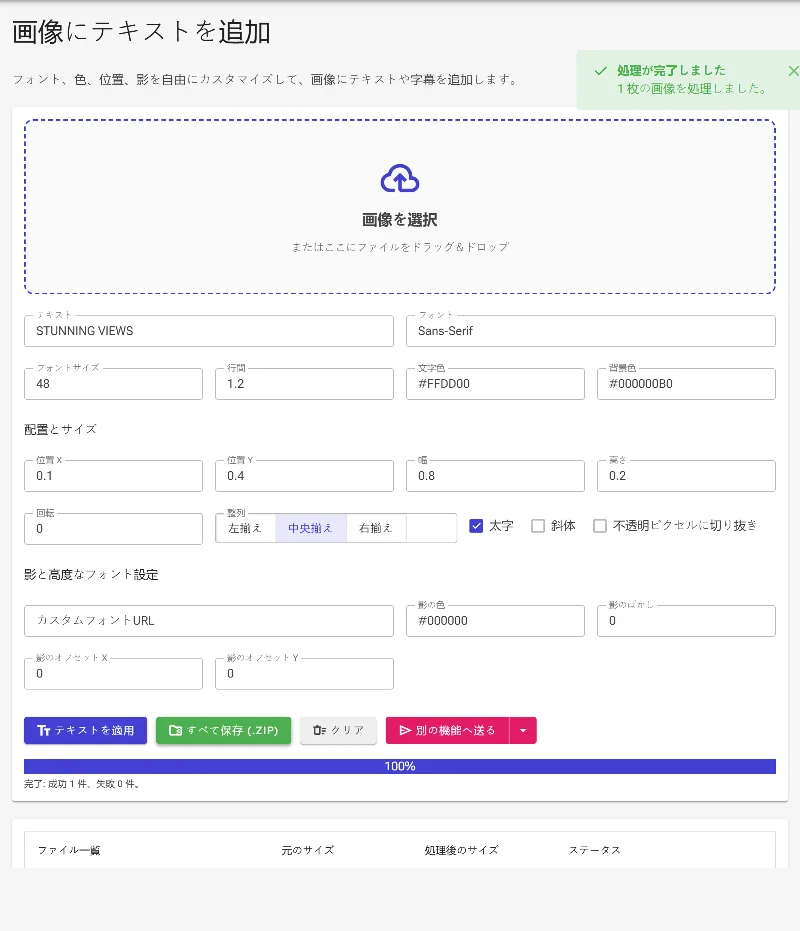Screen dimensions: 800x931
Task: Click the 100% progress bar
Action: [400, 766]
